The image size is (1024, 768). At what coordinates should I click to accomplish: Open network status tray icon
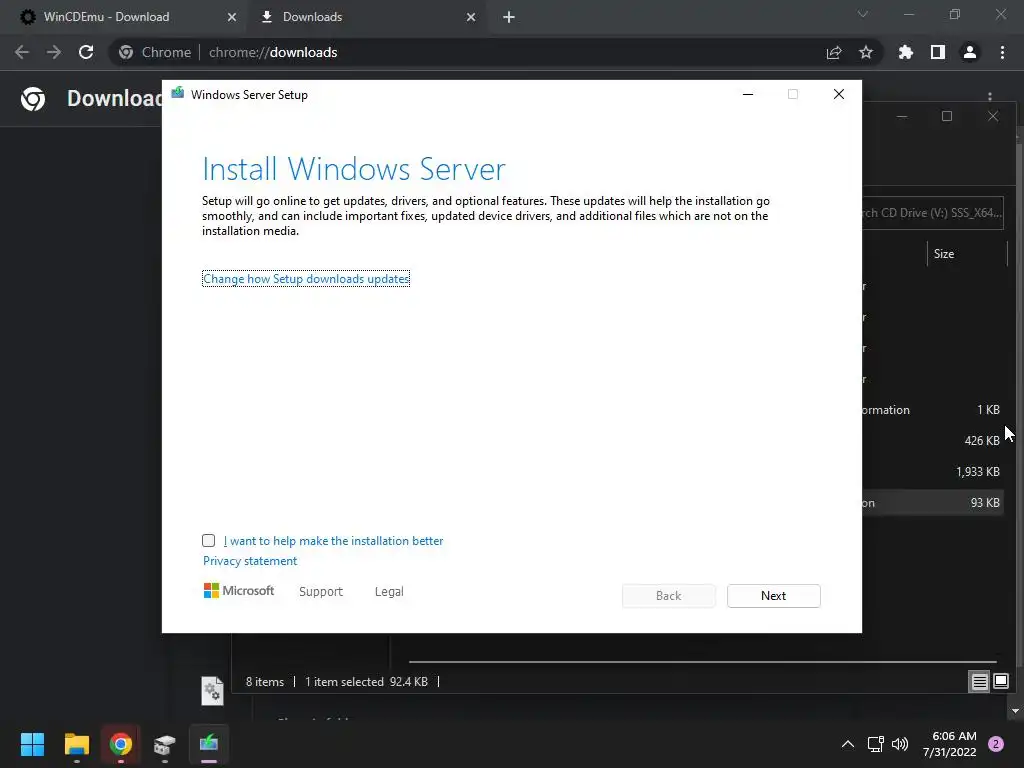[x=876, y=744]
